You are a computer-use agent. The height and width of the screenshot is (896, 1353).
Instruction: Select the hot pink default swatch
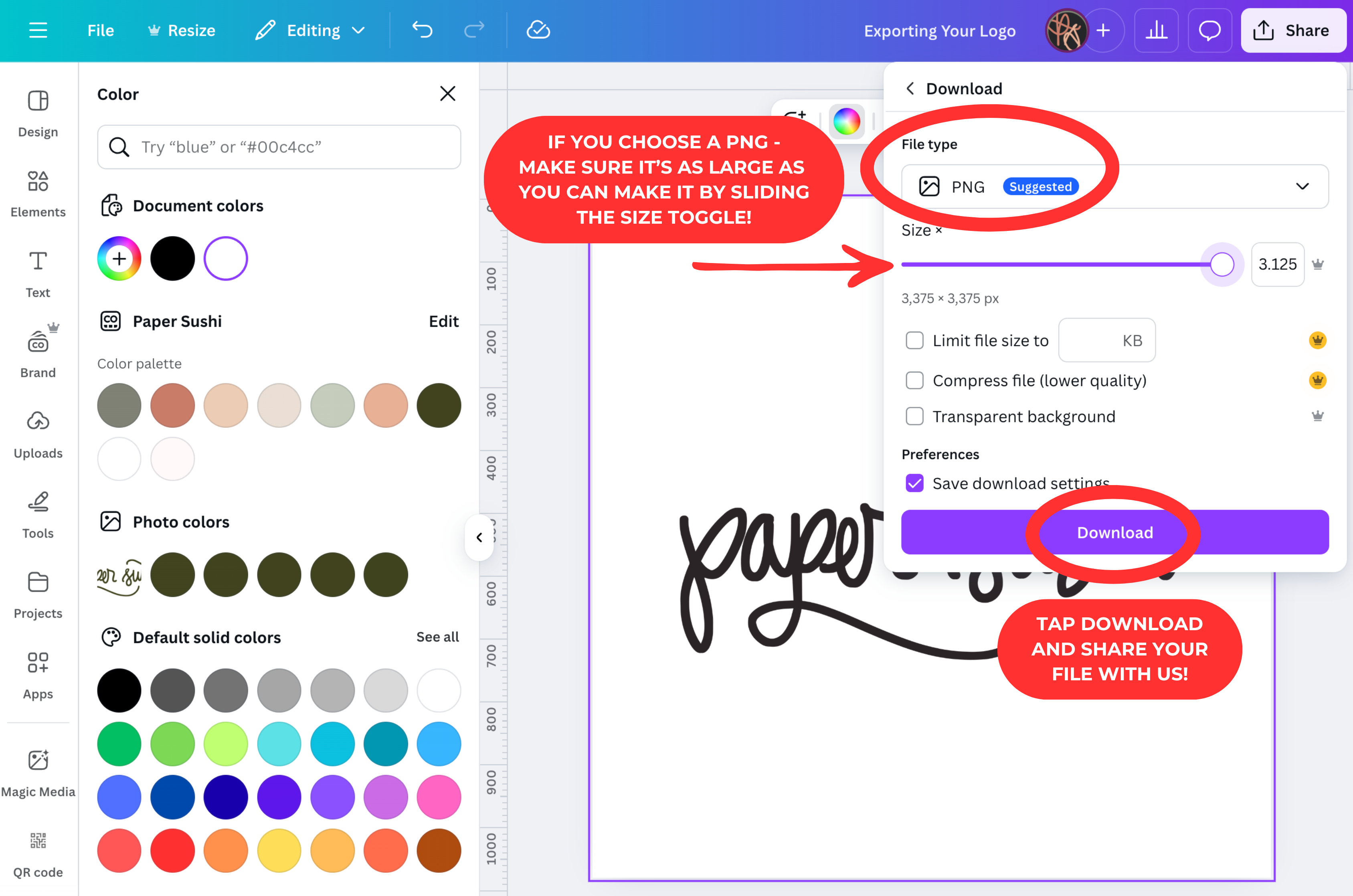pos(439,797)
